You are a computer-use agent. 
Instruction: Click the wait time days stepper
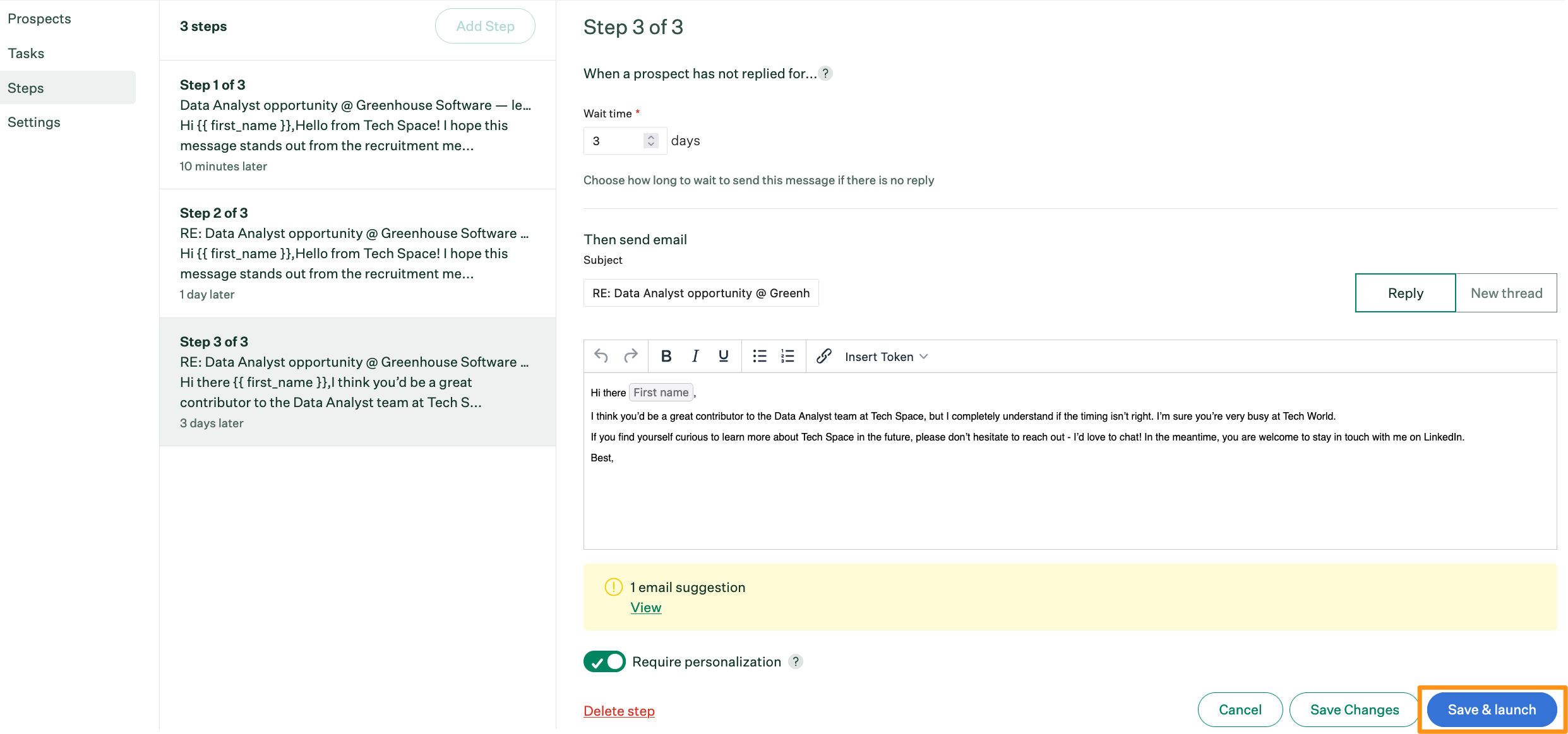[652, 140]
